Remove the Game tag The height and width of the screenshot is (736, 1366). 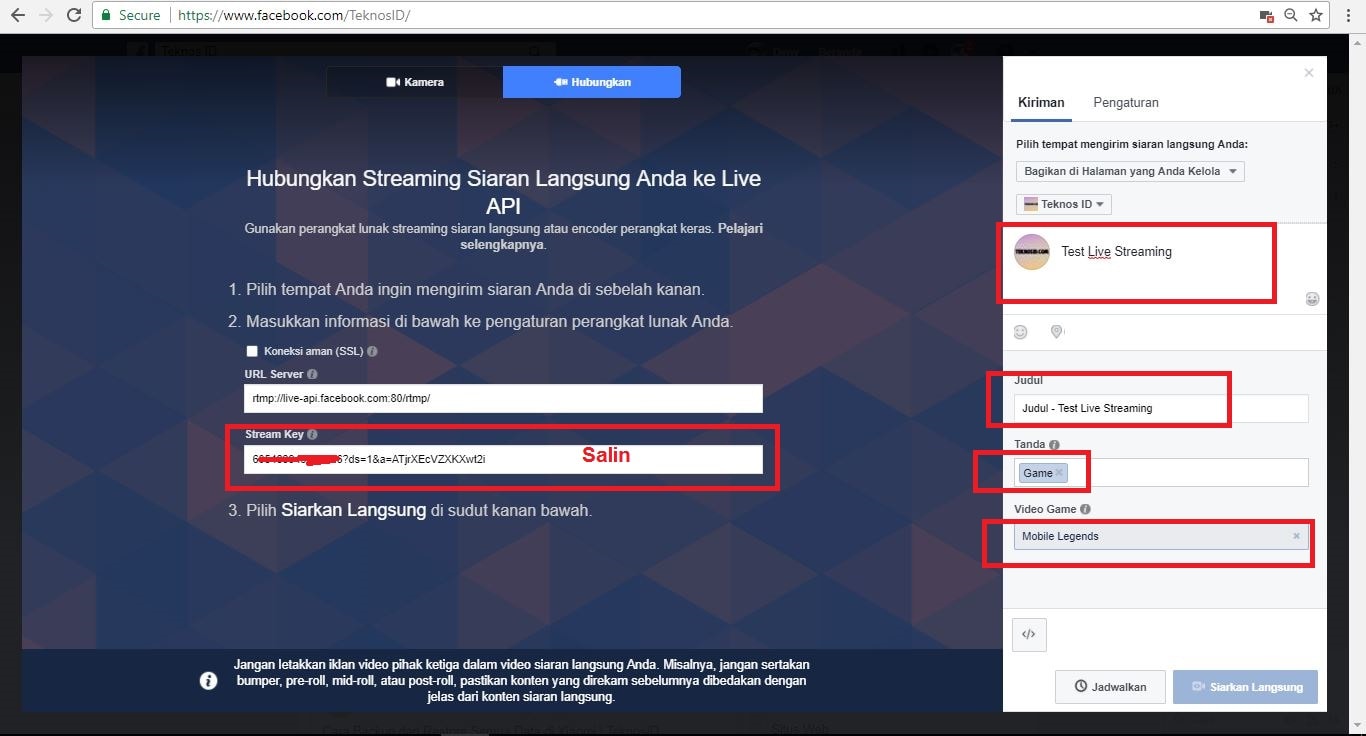1060,473
